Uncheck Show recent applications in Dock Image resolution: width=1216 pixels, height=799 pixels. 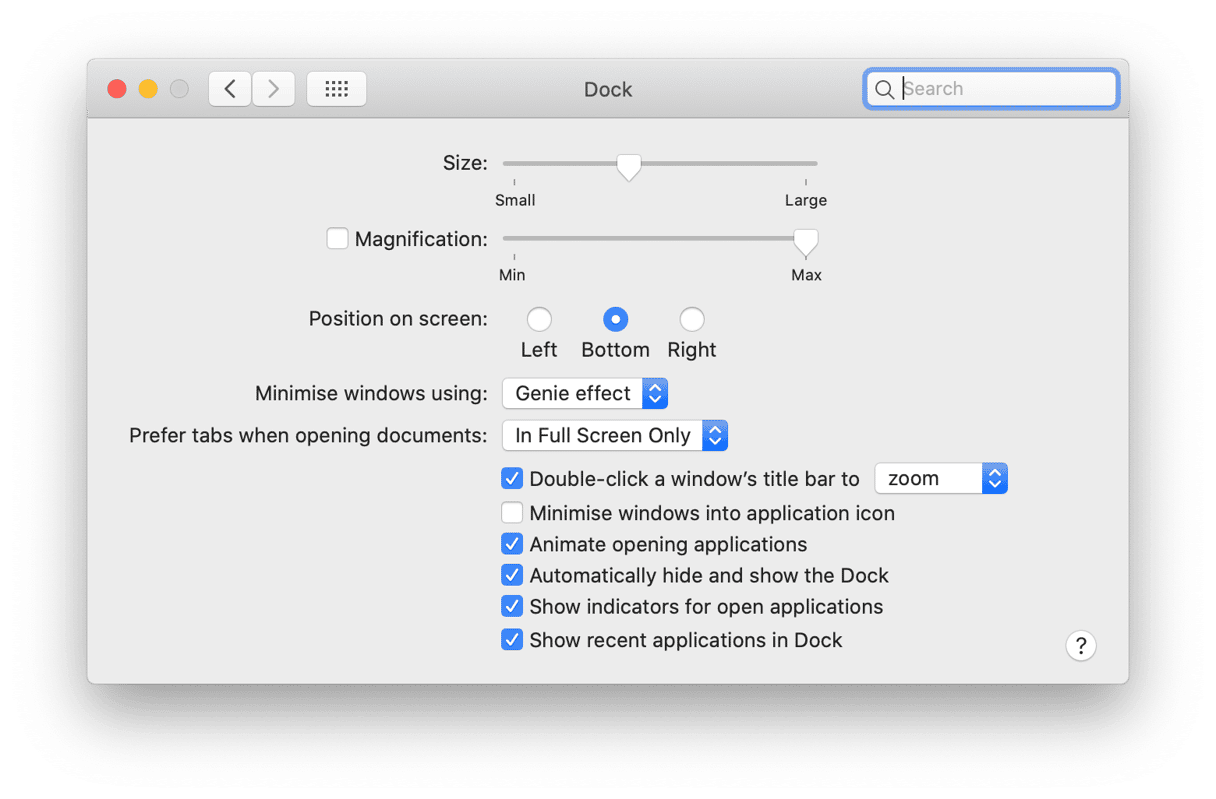click(x=512, y=640)
